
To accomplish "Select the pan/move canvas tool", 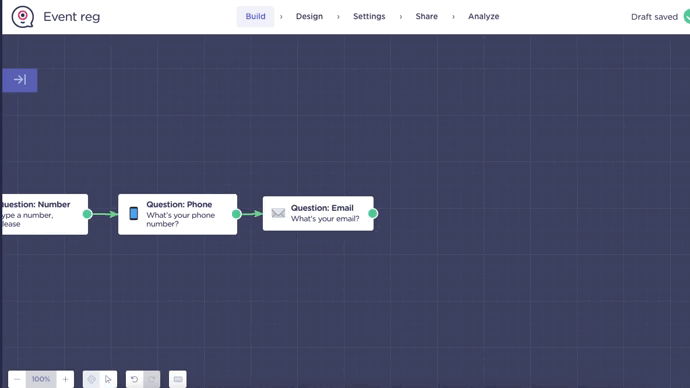I will point(92,379).
